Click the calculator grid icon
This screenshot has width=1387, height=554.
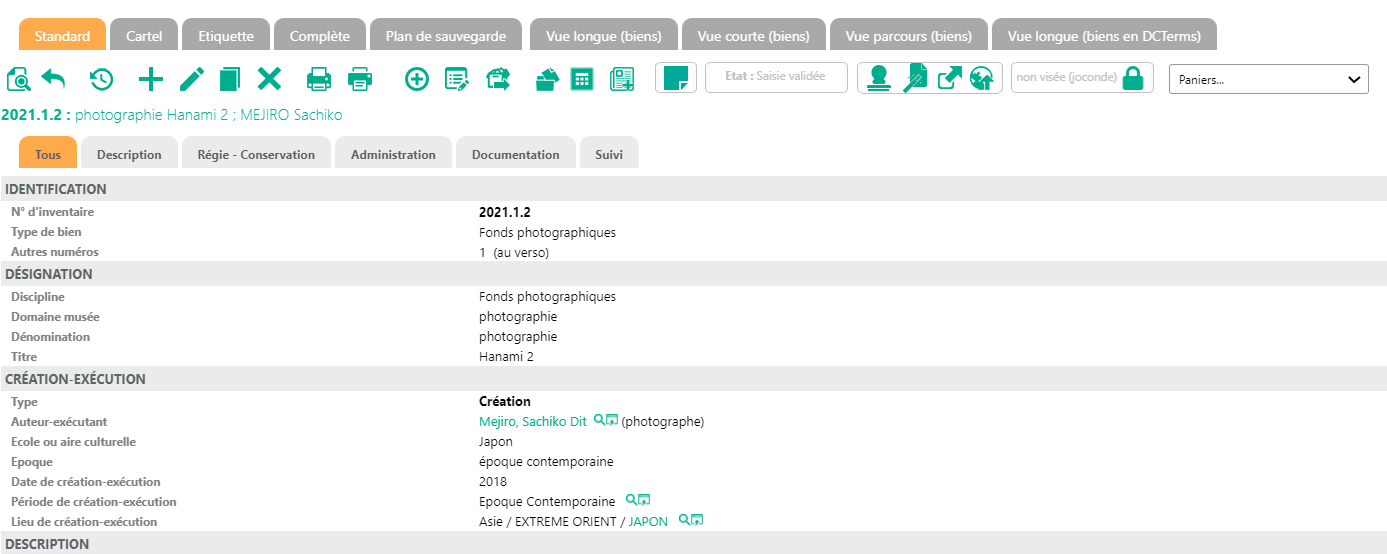click(x=582, y=79)
